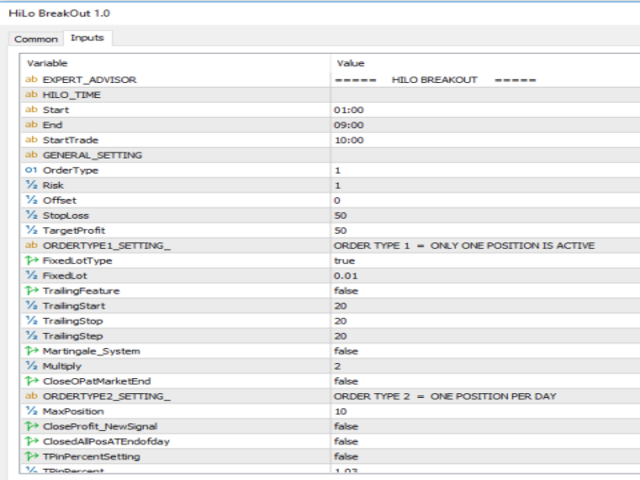Image resolution: width=640 pixels, height=480 pixels.
Task: Click the icon next to StopLoss variable
Action: [x=31, y=215]
